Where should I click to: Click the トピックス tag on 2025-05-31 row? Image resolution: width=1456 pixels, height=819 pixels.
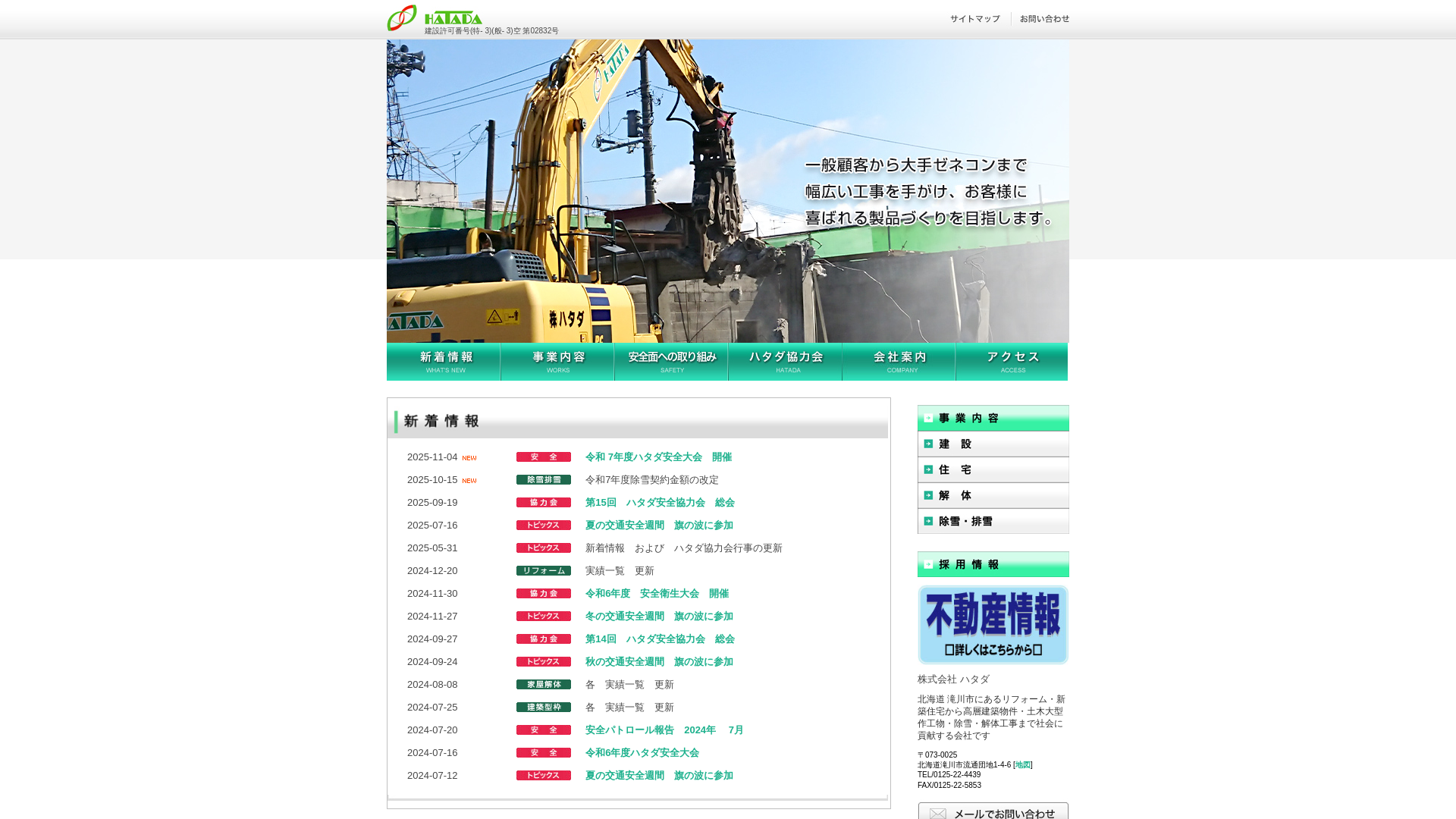(544, 548)
